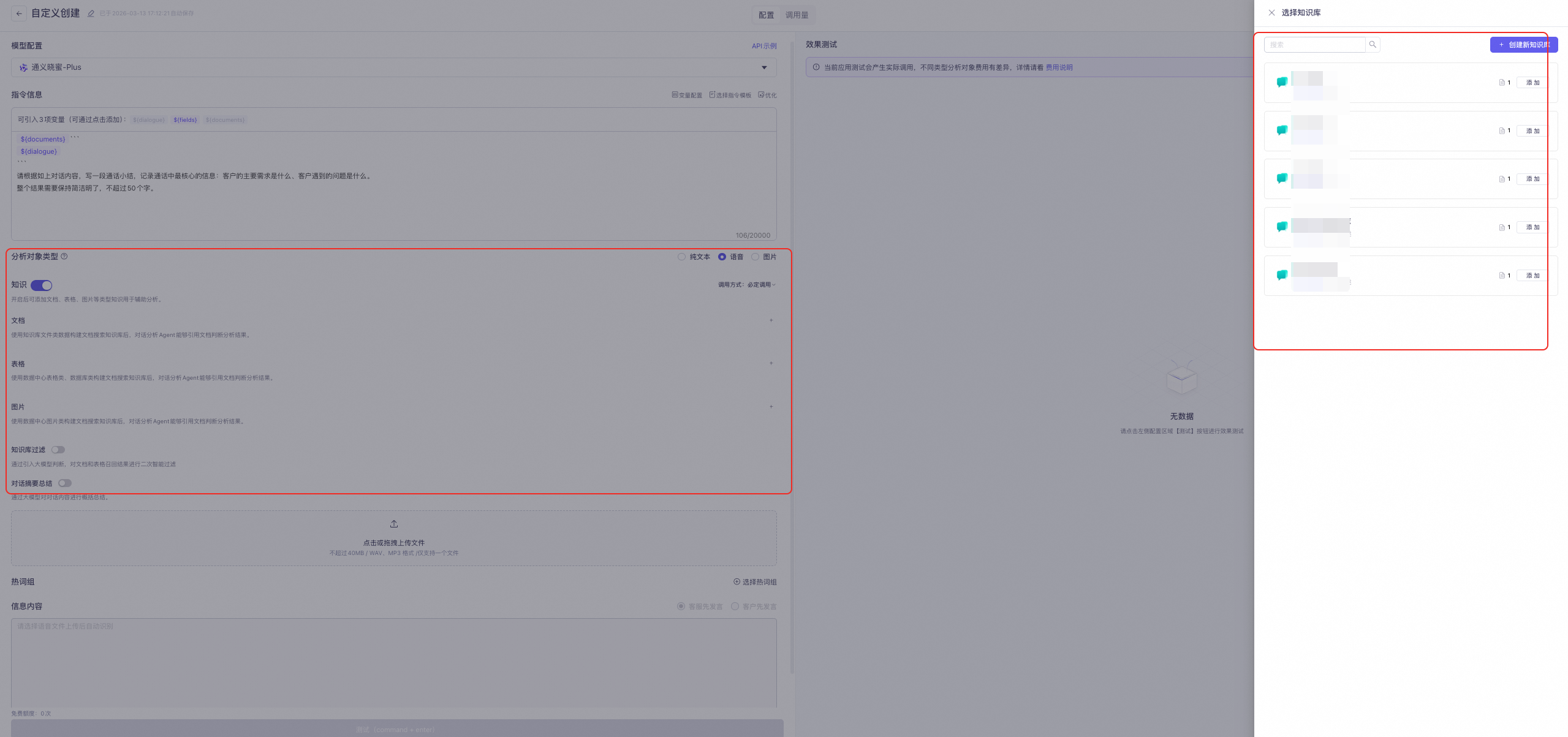Click the pencil icon to rename 自定义创建
This screenshot has height=737, width=1568.
pyautogui.click(x=91, y=13)
